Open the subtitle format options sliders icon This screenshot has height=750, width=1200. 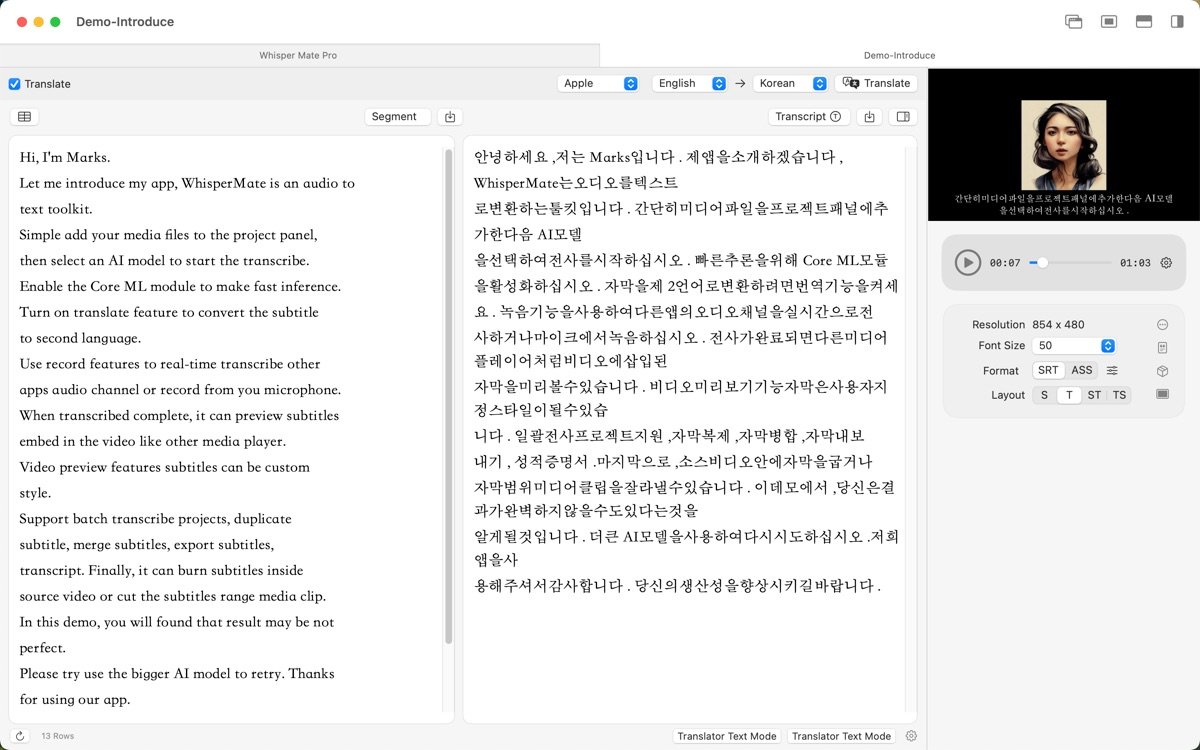(x=1112, y=371)
